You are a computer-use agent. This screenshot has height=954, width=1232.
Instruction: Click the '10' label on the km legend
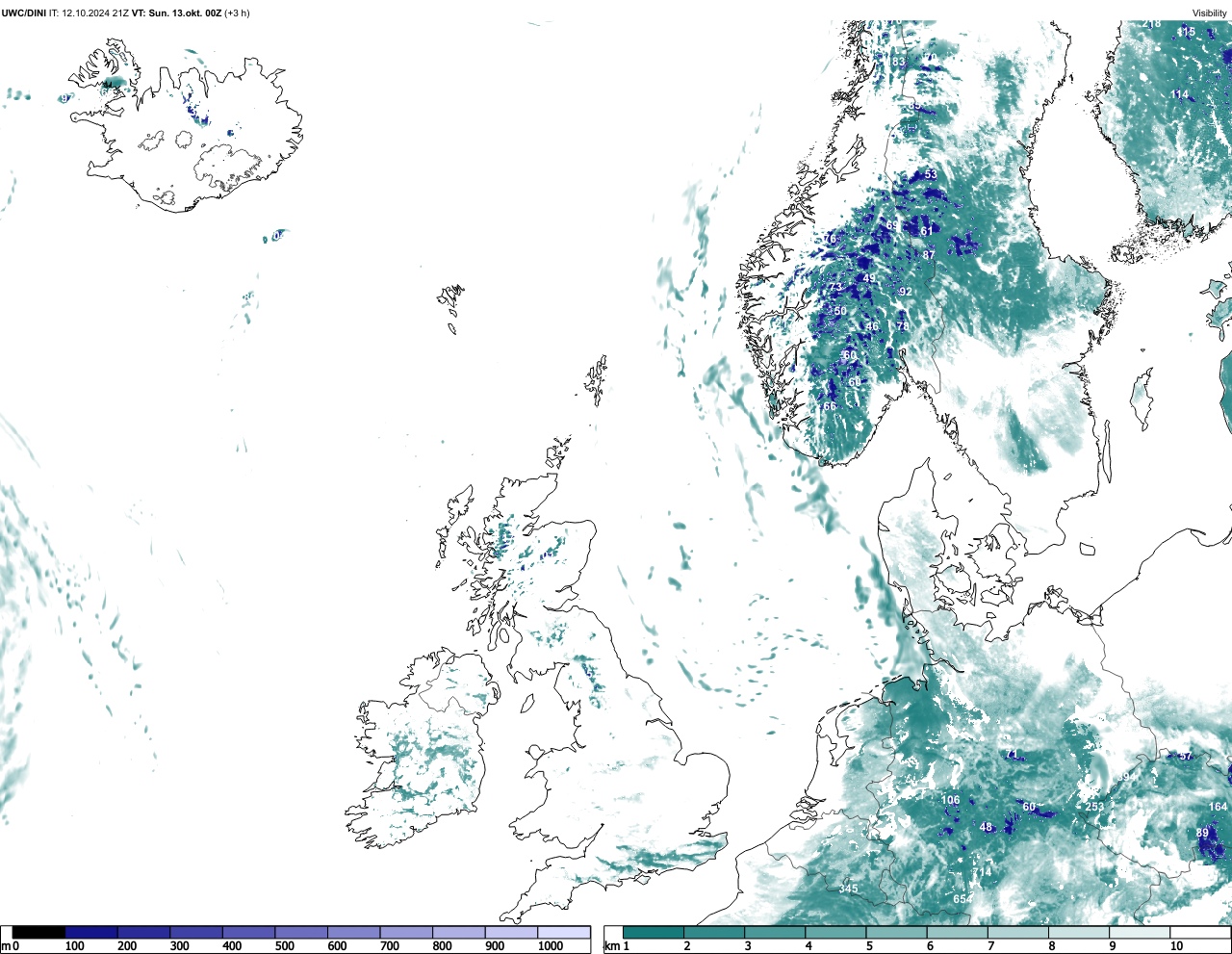(x=1176, y=946)
